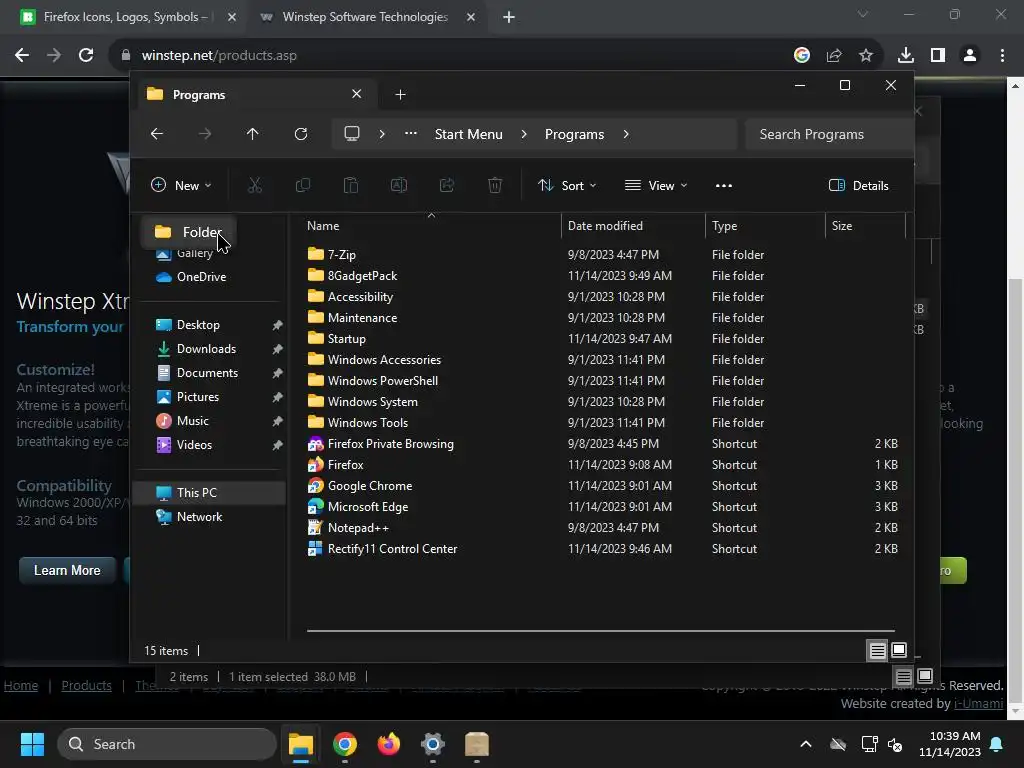Click the Chrome profile avatar icon
The width and height of the screenshot is (1024, 768).
970,56
